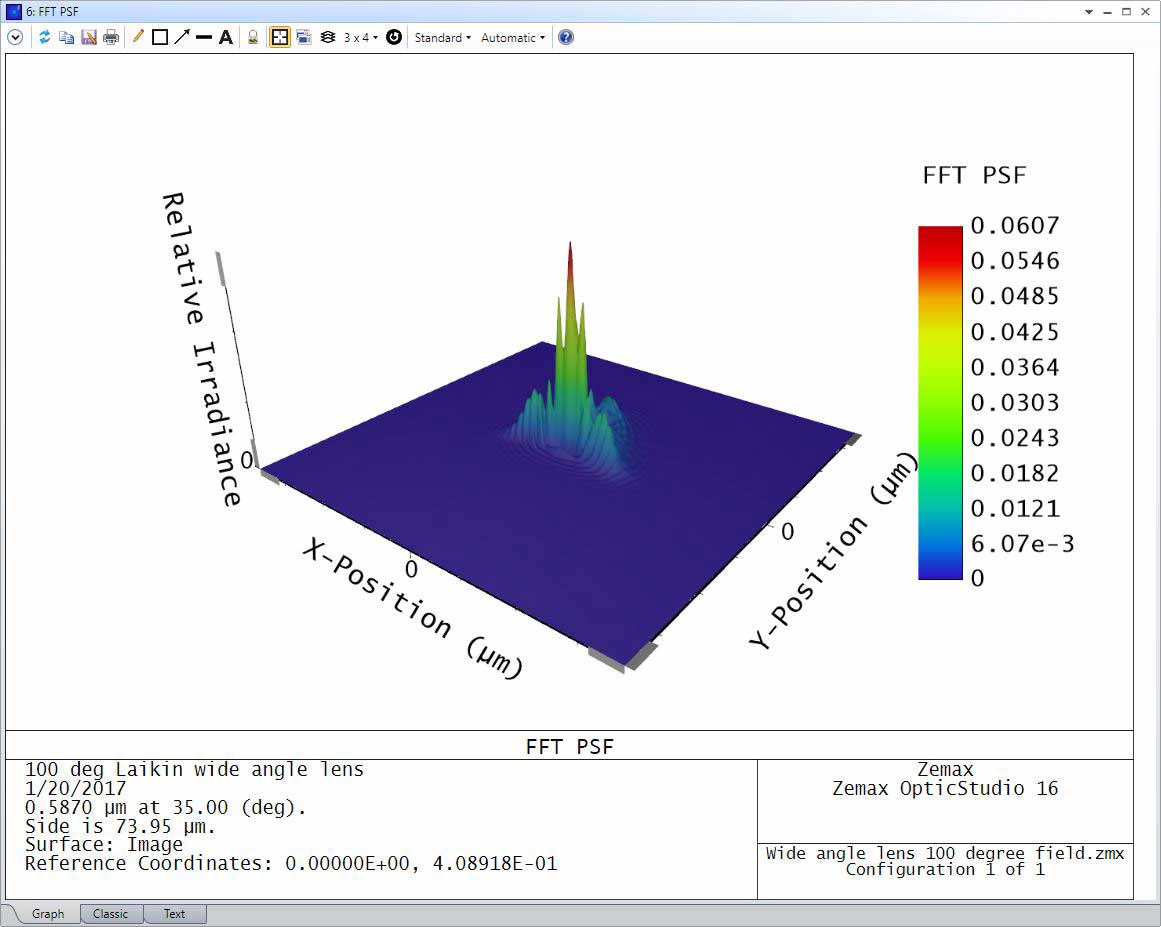Maximize the FFT PSF window
Viewport: 1161px width, 927px height.
(x=1126, y=12)
